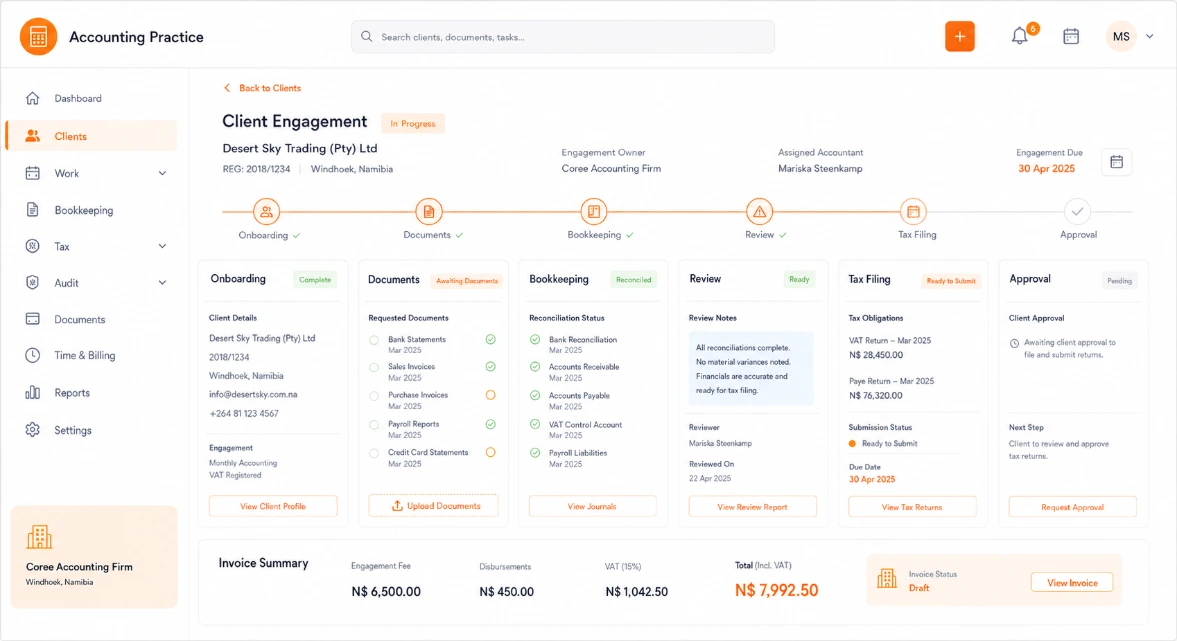
Task: Click the Upload Documents button
Action: coord(433,506)
